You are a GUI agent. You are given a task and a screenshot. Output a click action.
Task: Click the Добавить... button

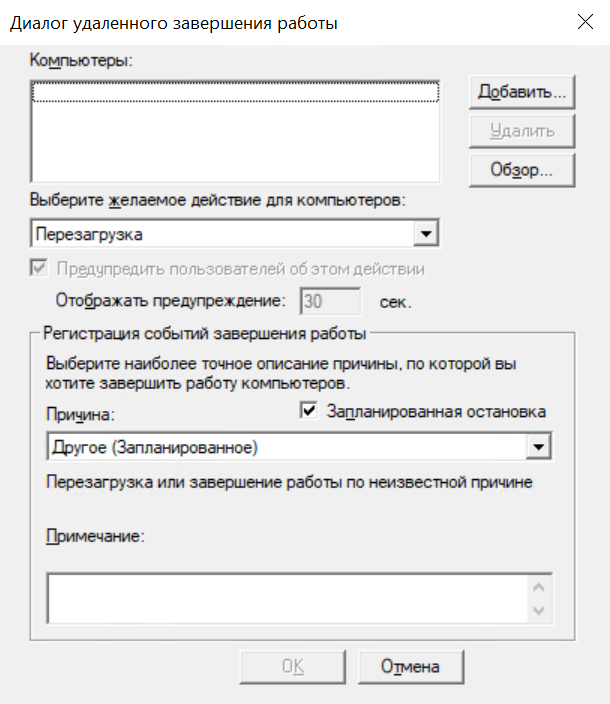pos(522,92)
